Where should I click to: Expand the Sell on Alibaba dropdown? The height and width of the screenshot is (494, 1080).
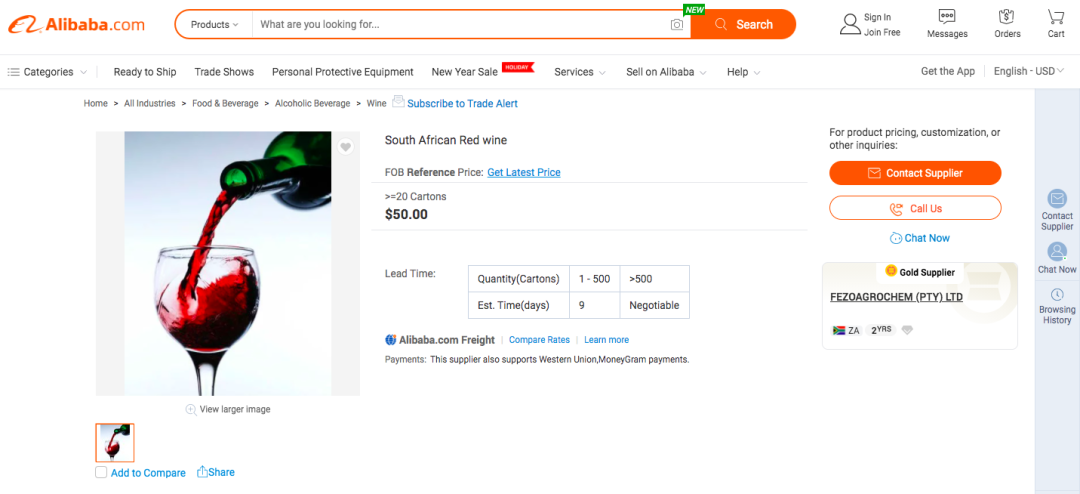pos(666,72)
